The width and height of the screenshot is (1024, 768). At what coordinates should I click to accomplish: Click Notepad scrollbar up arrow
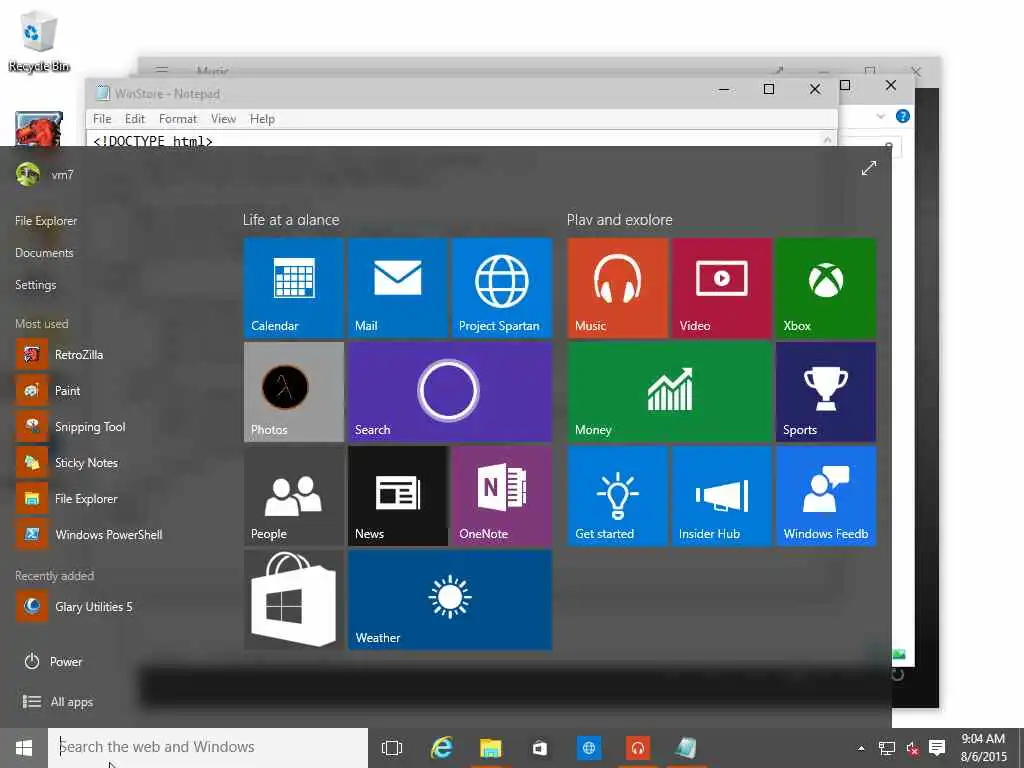[827, 140]
